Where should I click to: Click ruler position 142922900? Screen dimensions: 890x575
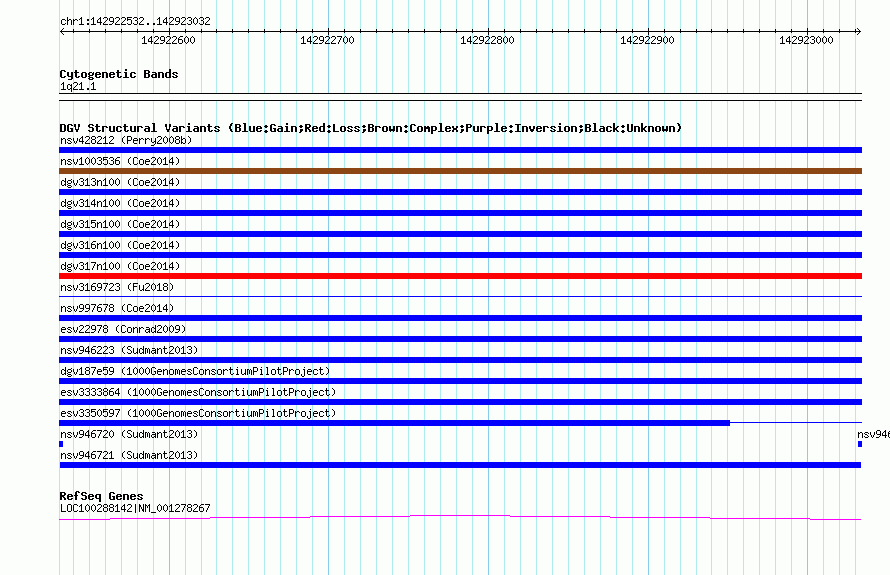coord(647,40)
